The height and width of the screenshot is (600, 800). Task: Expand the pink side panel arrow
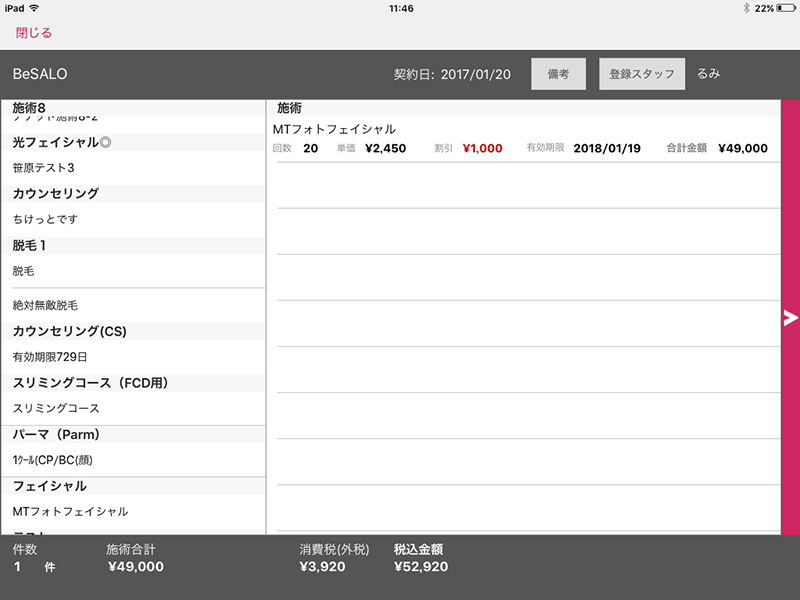coord(790,318)
